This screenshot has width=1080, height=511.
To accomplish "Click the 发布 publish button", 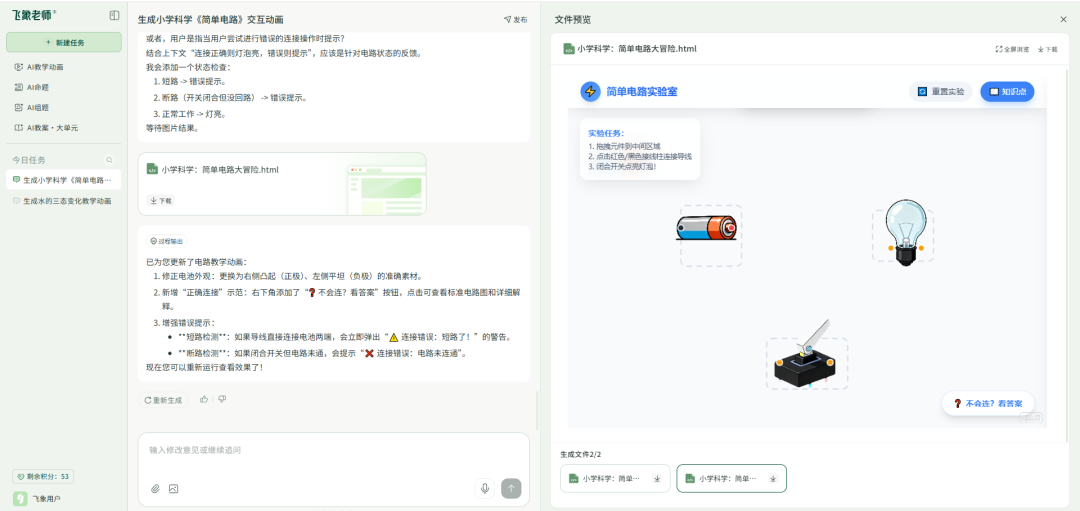I will (515, 19).
